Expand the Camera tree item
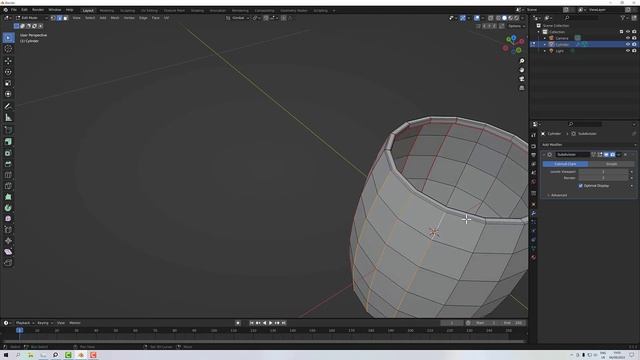640x360 pixels. click(545, 38)
